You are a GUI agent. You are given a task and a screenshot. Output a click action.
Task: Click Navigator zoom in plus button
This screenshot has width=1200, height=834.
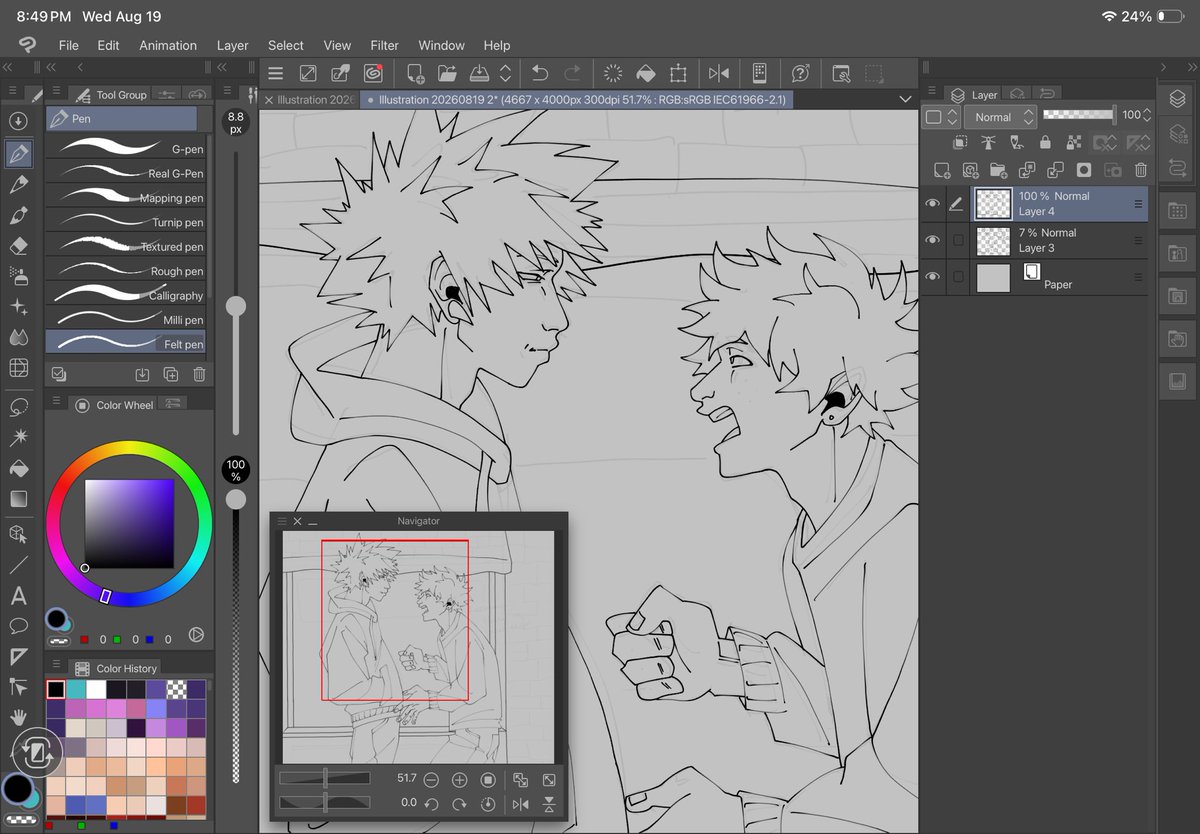(x=459, y=779)
